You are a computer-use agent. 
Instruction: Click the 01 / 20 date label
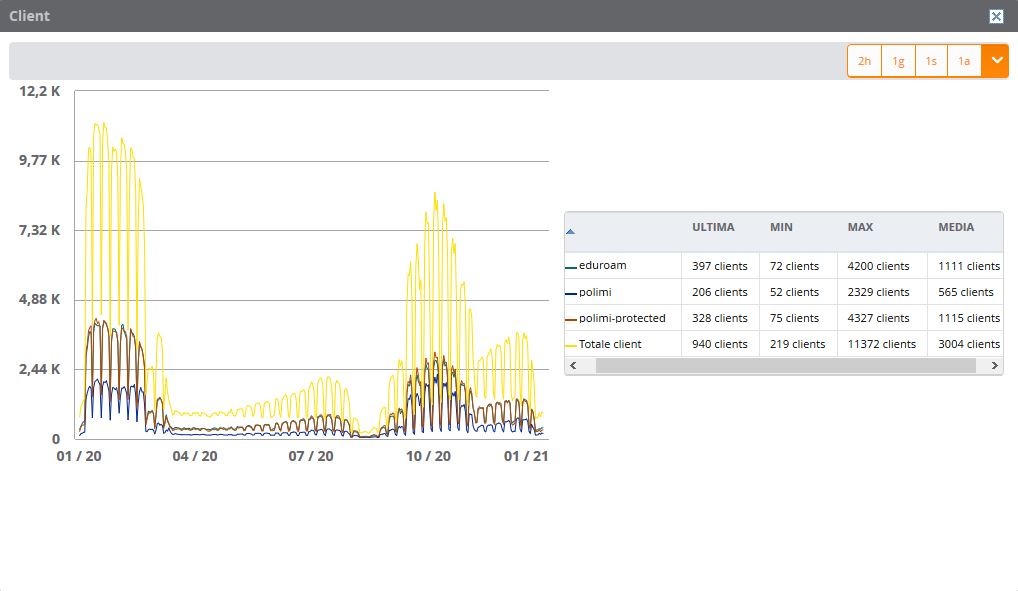[x=79, y=456]
